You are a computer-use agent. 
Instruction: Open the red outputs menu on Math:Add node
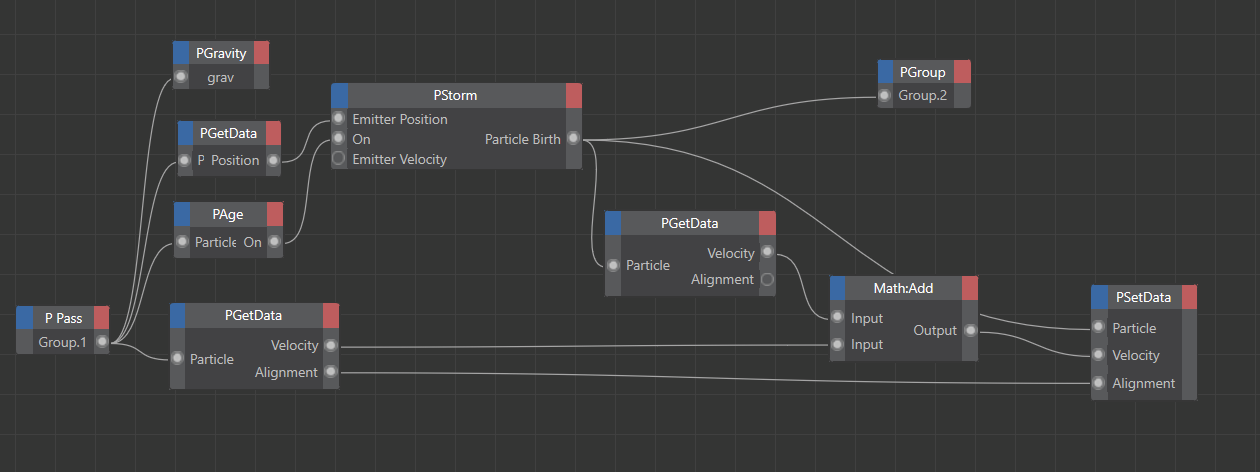tap(969, 288)
